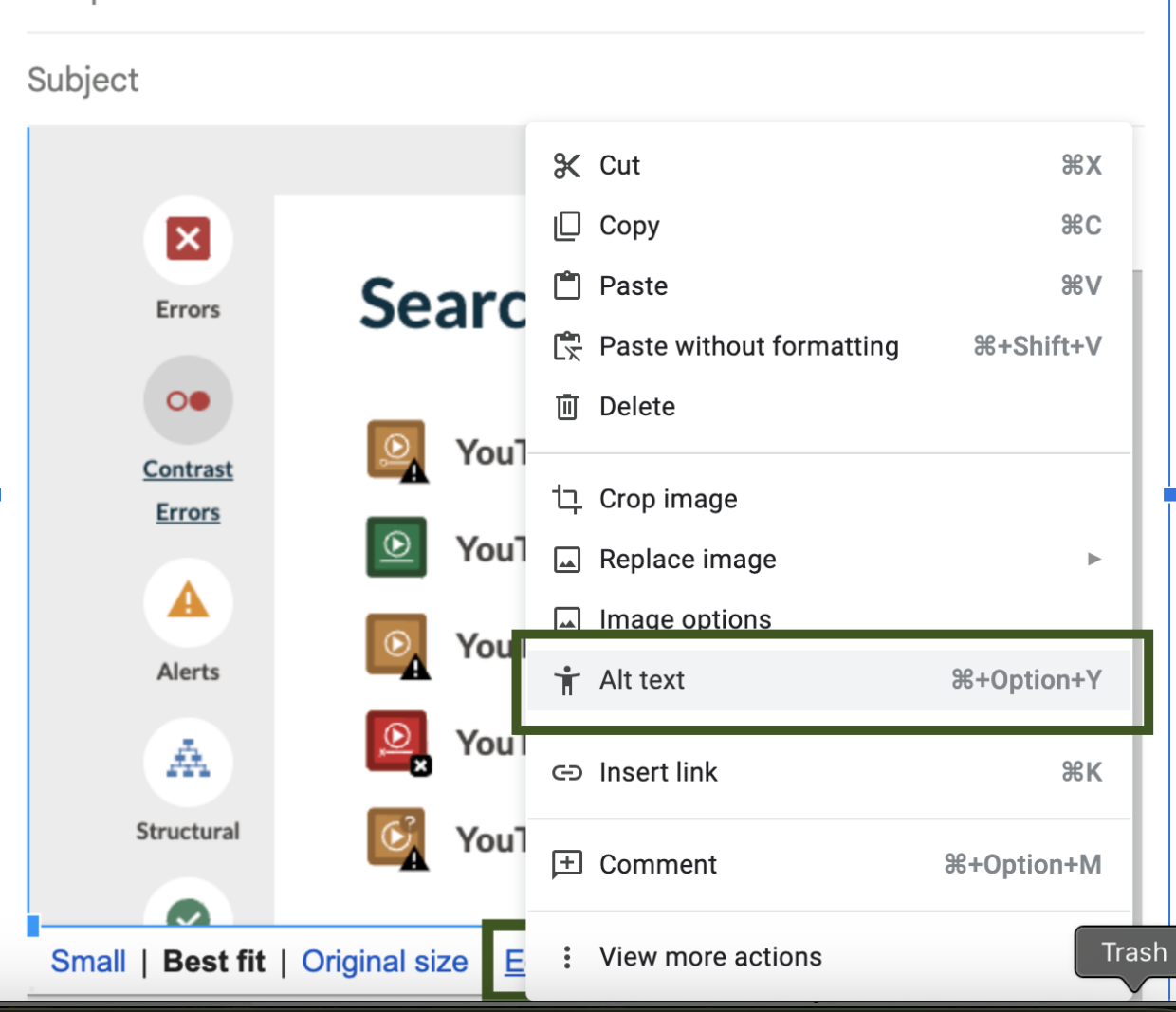Click the Insert link chain icon
The width and height of the screenshot is (1176, 1012).
(x=568, y=772)
